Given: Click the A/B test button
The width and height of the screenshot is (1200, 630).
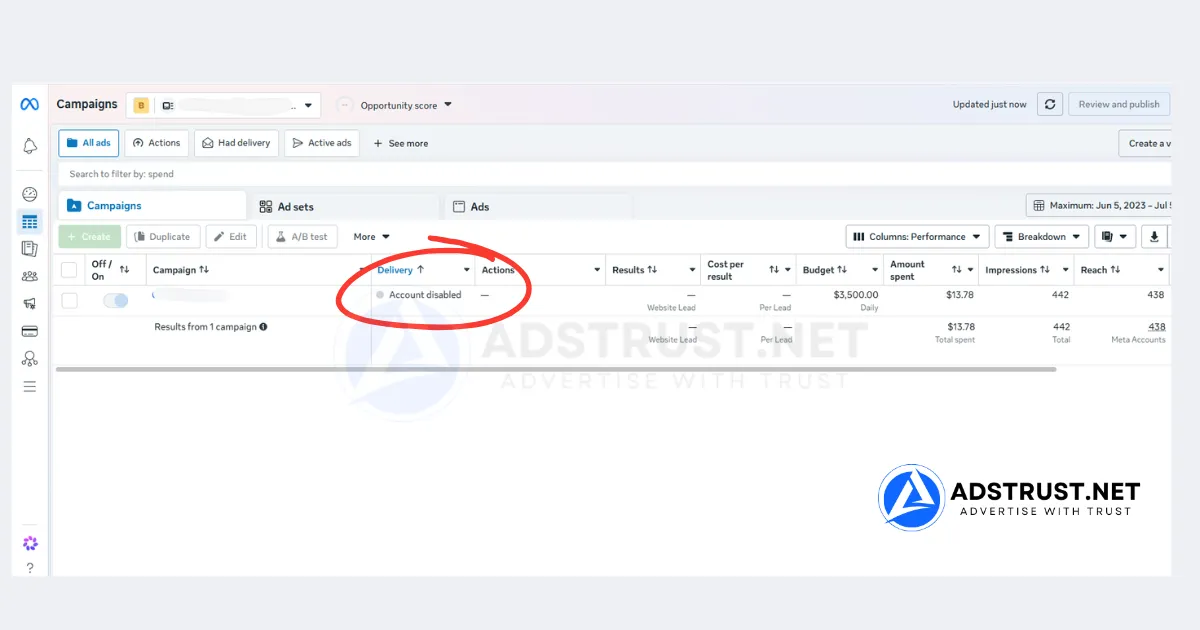Looking at the screenshot, I should (302, 237).
